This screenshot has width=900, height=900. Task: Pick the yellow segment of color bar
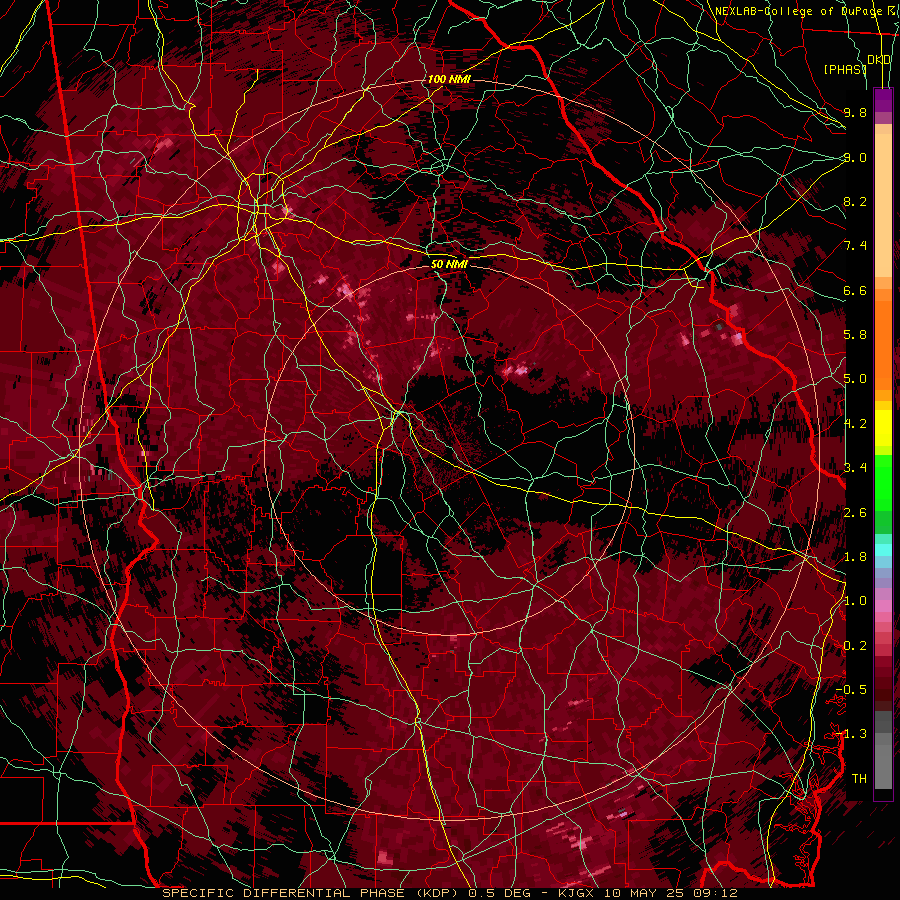(x=883, y=428)
